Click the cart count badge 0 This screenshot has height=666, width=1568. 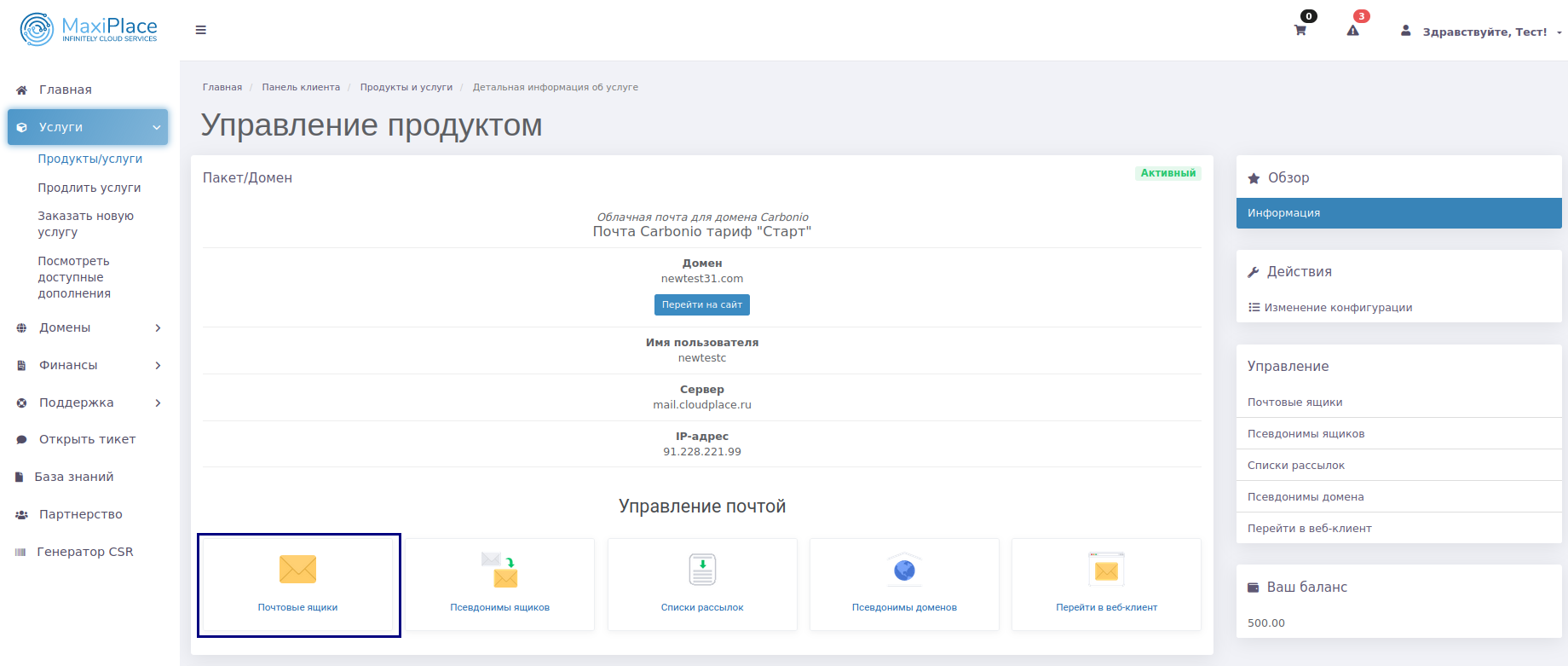[x=1309, y=16]
